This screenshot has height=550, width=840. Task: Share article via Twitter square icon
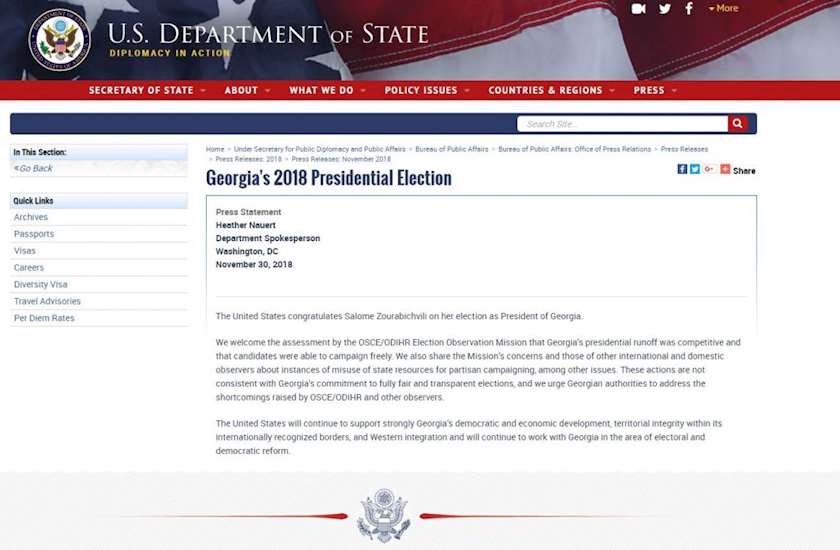[x=695, y=169]
